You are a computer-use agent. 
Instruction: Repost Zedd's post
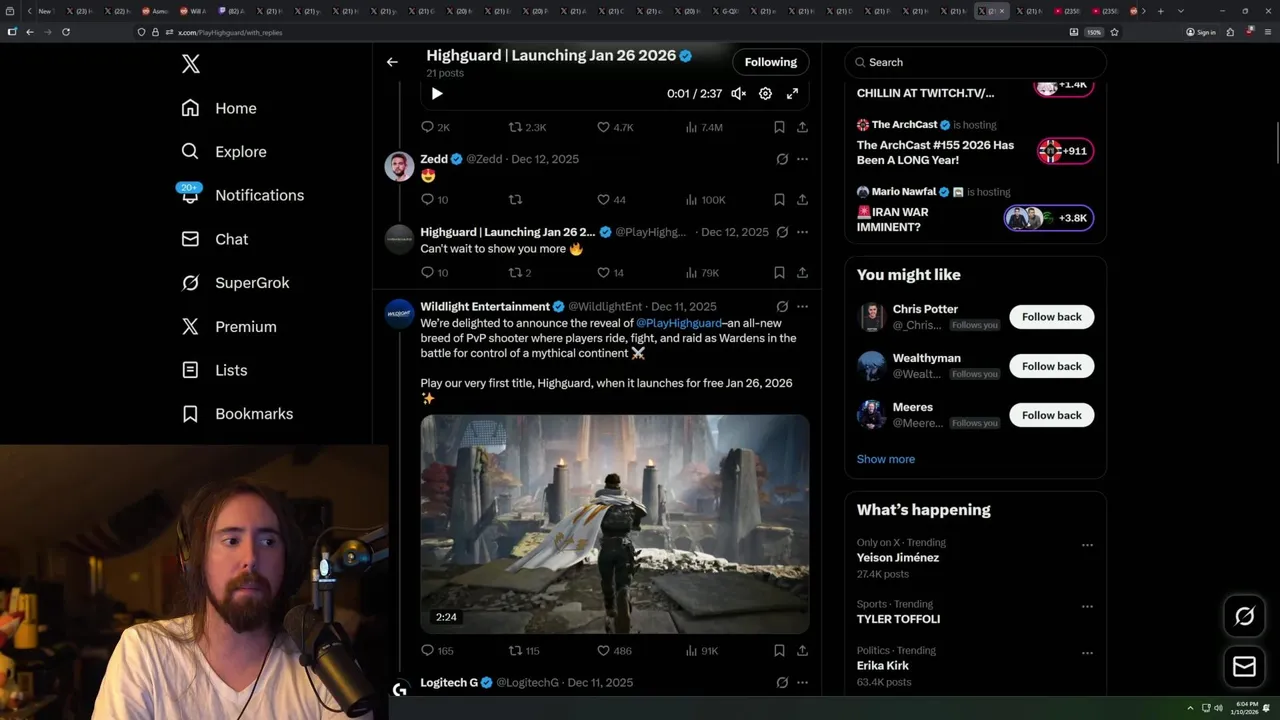[516, 200]
